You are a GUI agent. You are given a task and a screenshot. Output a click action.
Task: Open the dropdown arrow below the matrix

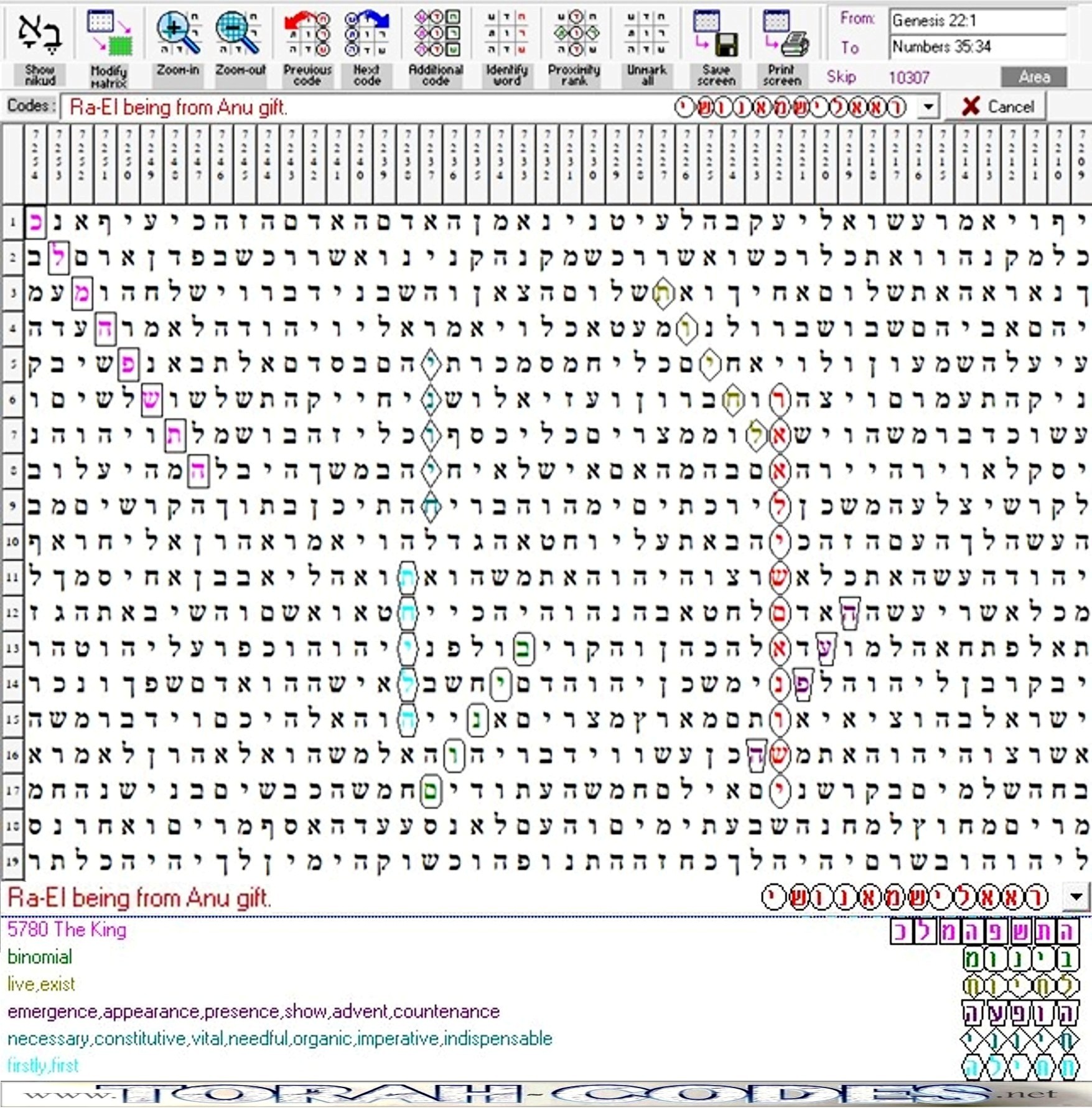[x=1076, y=897]
